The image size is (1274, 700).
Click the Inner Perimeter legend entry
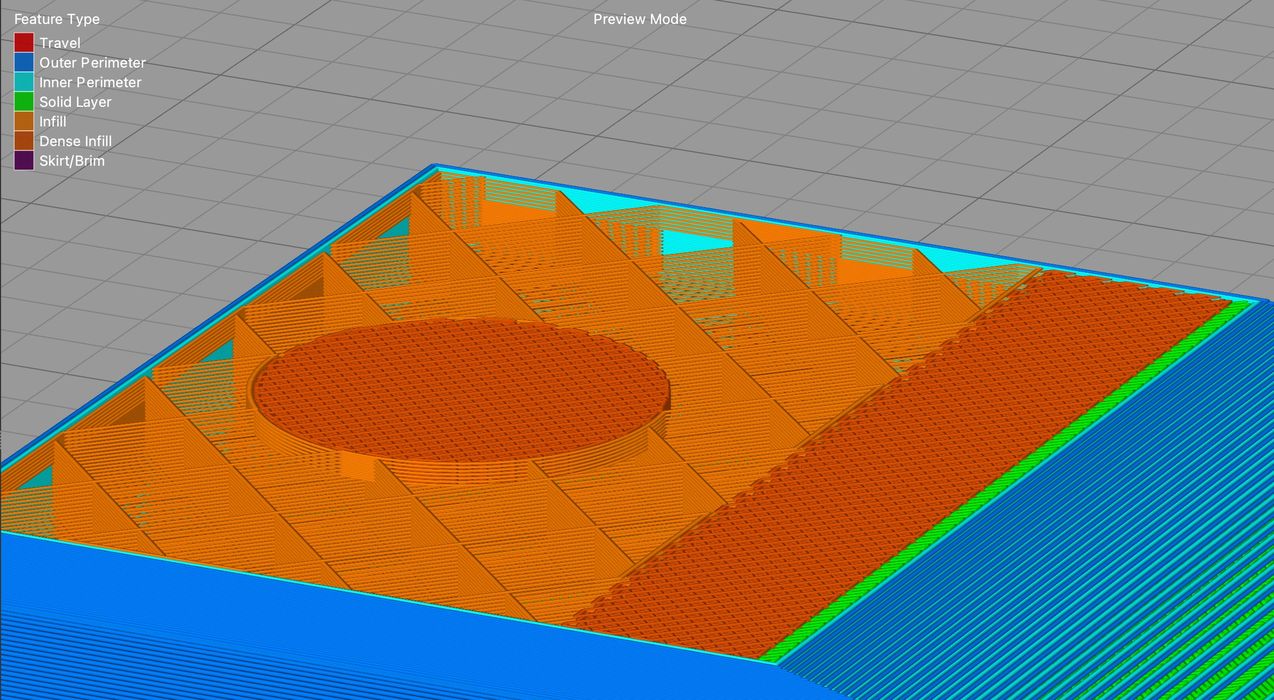[90, 82]
